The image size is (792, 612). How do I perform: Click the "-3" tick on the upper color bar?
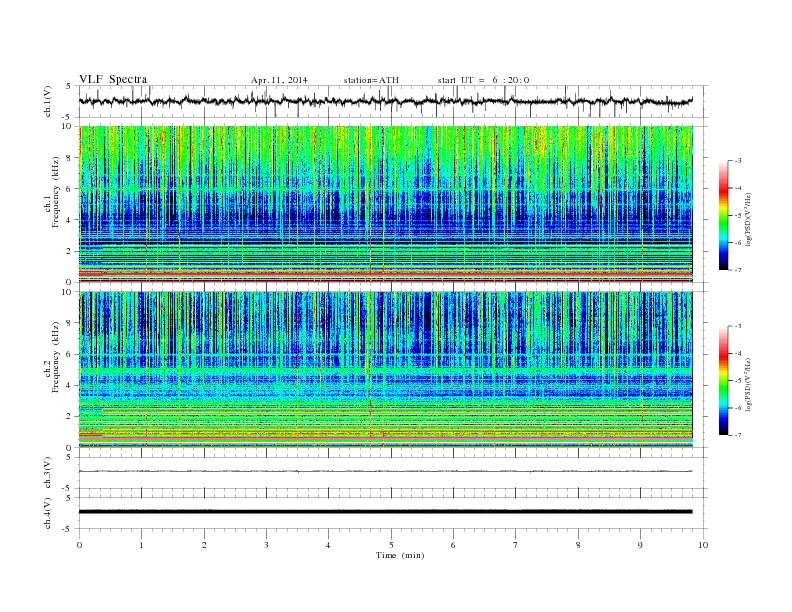(737, 161)
